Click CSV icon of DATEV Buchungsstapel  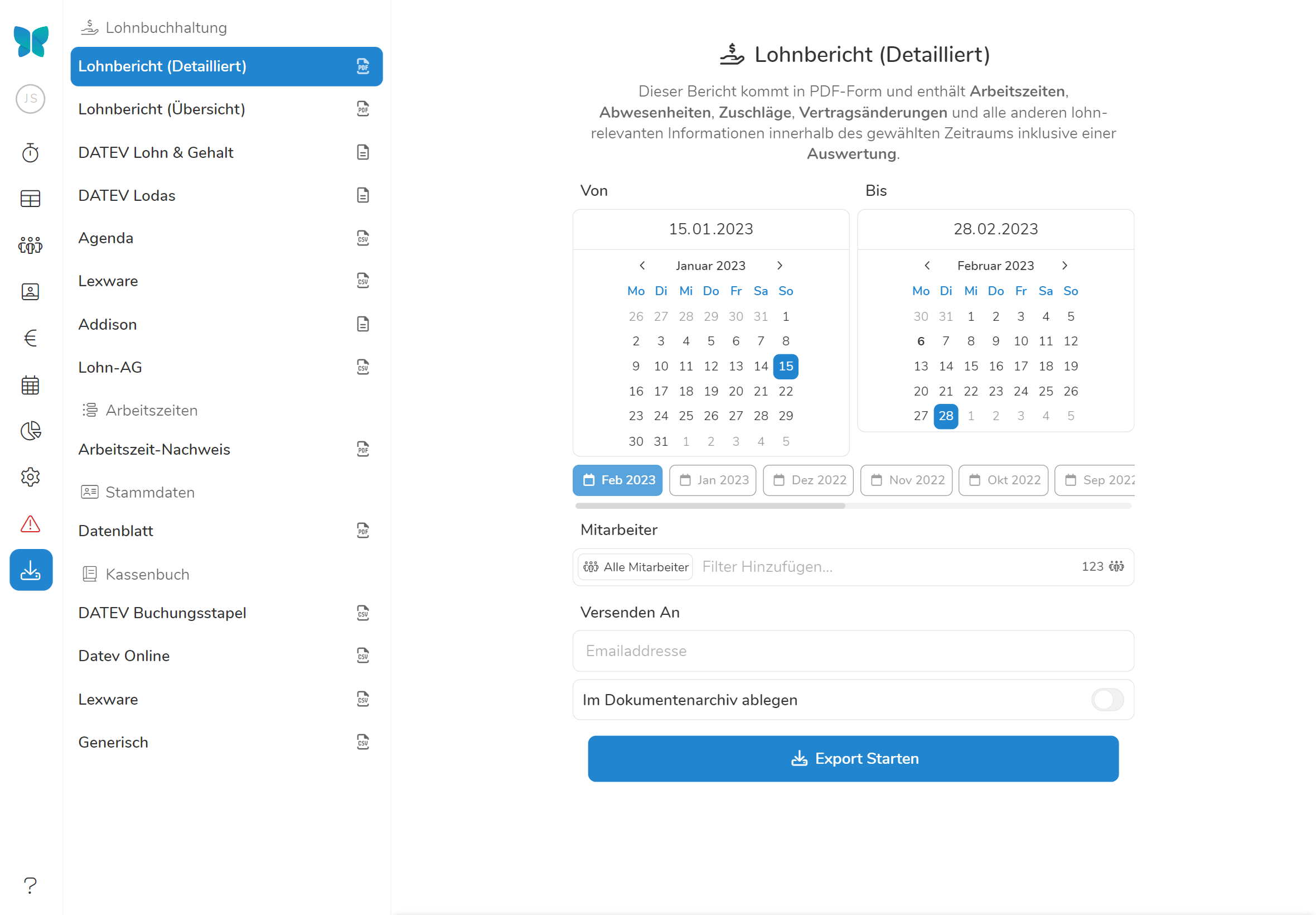(x=362, y=613)
